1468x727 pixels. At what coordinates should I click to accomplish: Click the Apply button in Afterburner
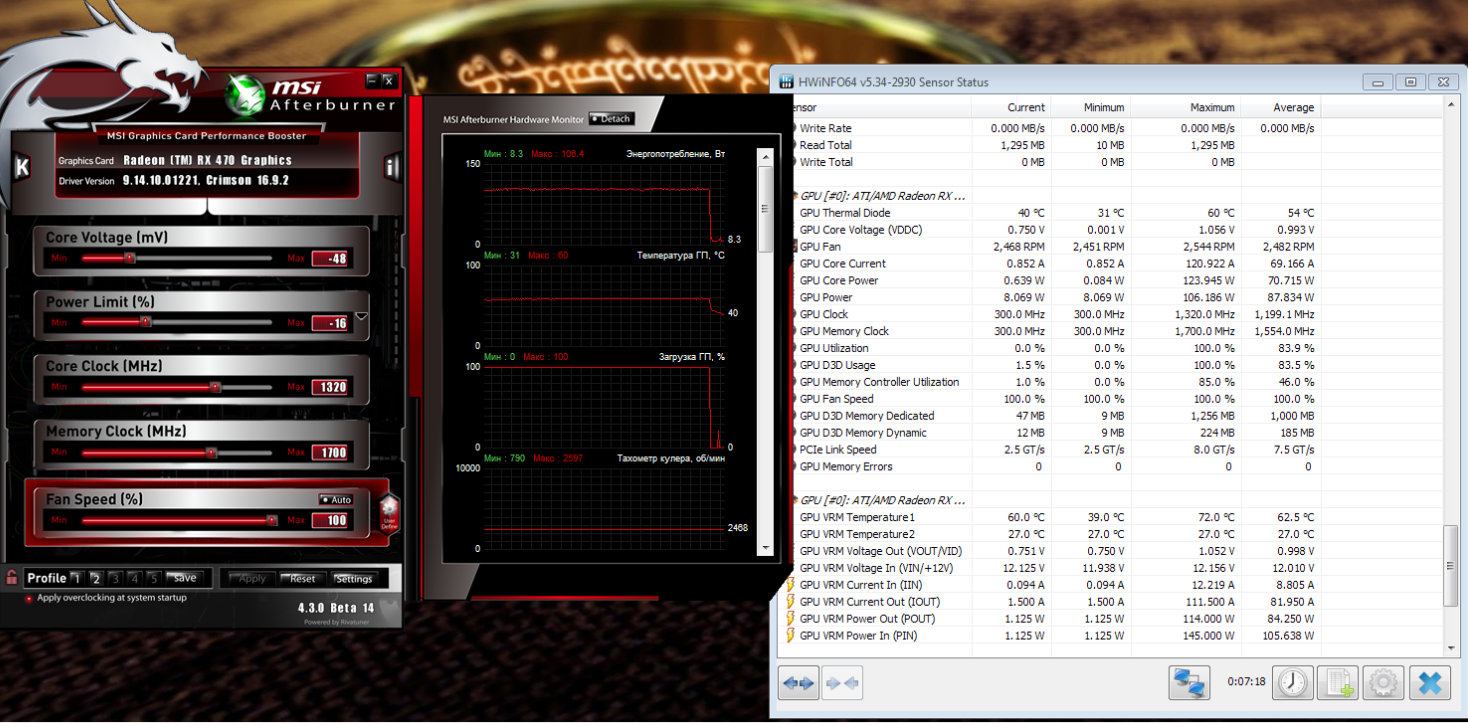coord(252,579)
